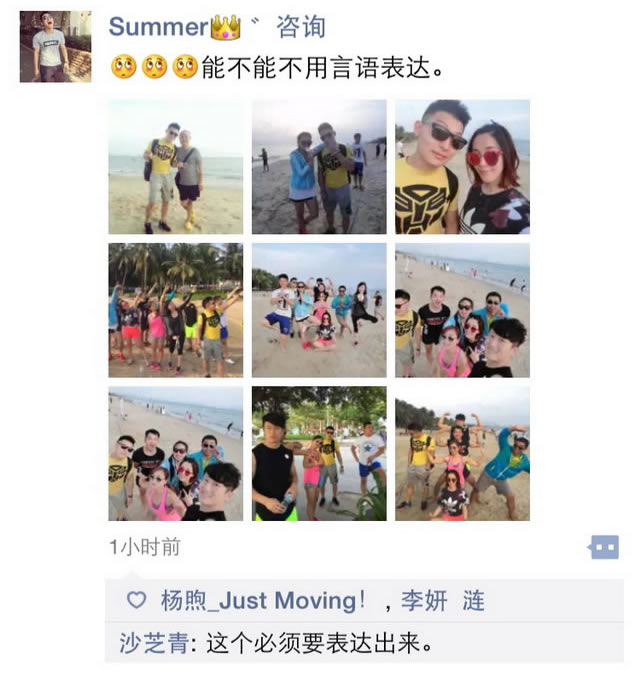640x682 pixels.
Task: Reply to comment 这个必须要表达出来。
Action: tap(319, 643)
